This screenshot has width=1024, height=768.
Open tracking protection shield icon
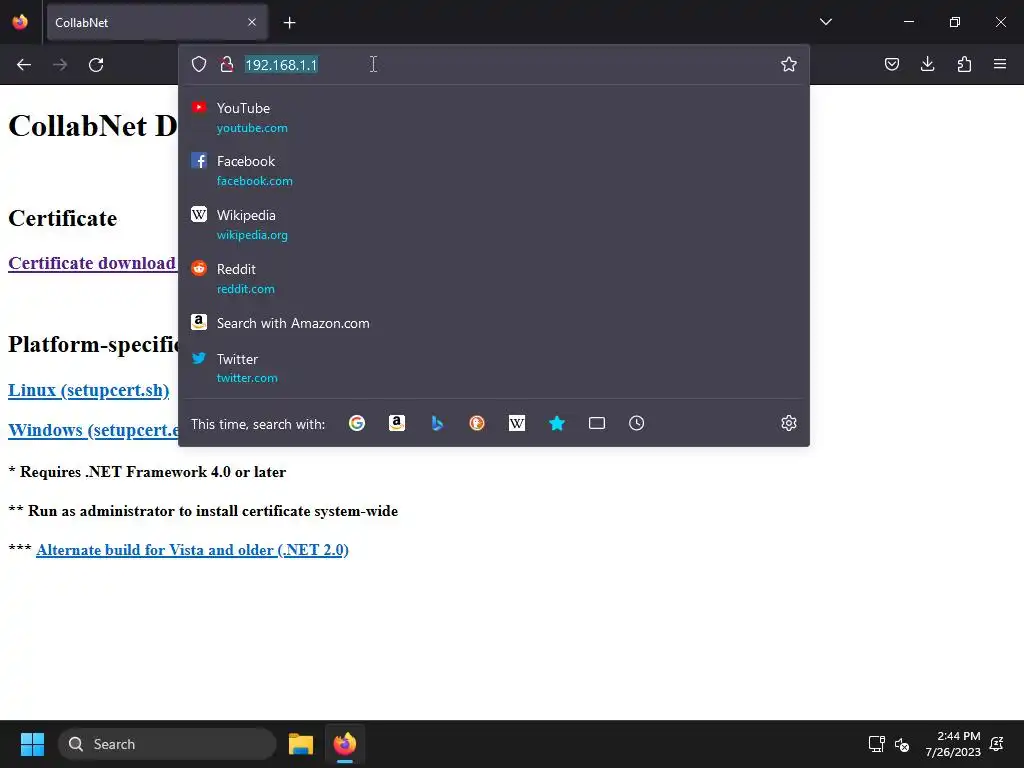[x=199, y=64]
